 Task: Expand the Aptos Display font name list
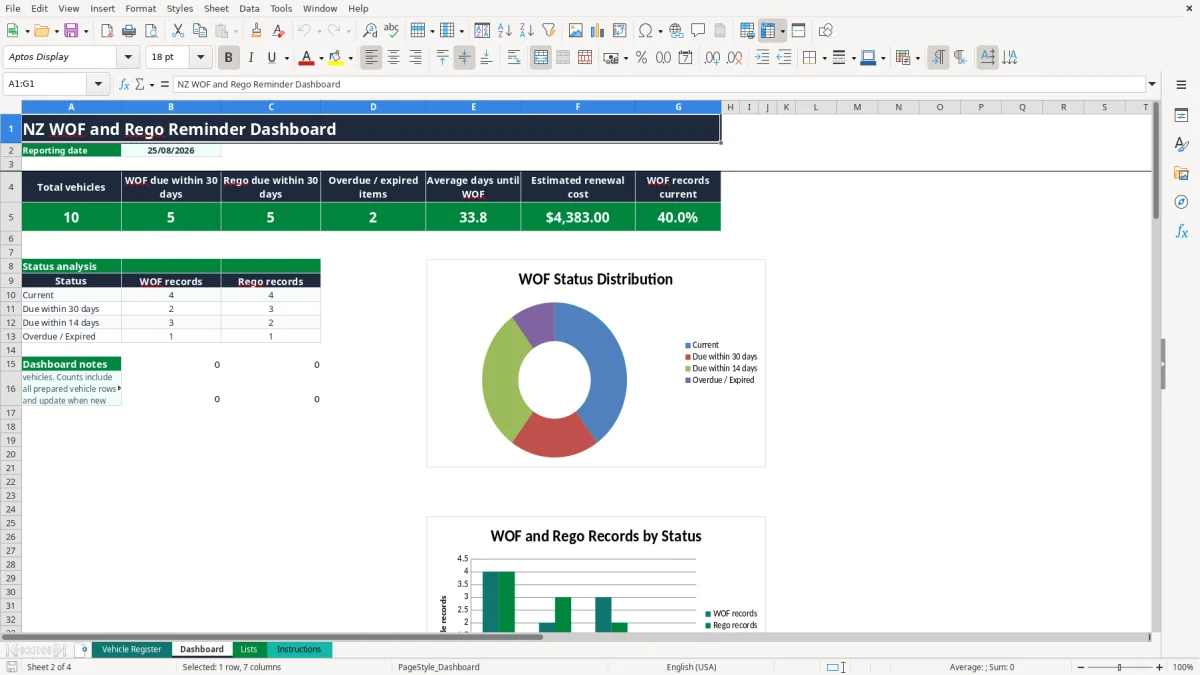[x=128, y=58]
